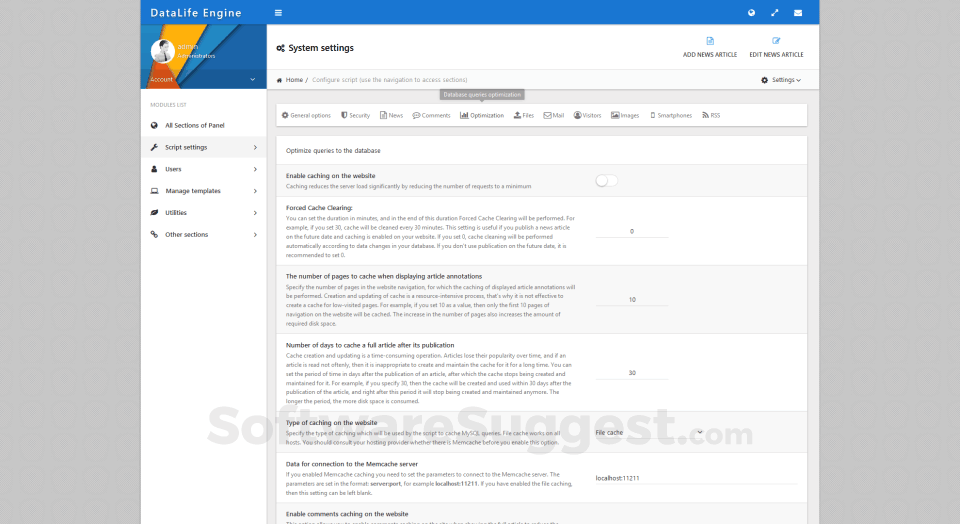The height and width of the screenshot is (524, 960).
Task: Open the Settings dropdown
Action: click(x=781, y=80)
